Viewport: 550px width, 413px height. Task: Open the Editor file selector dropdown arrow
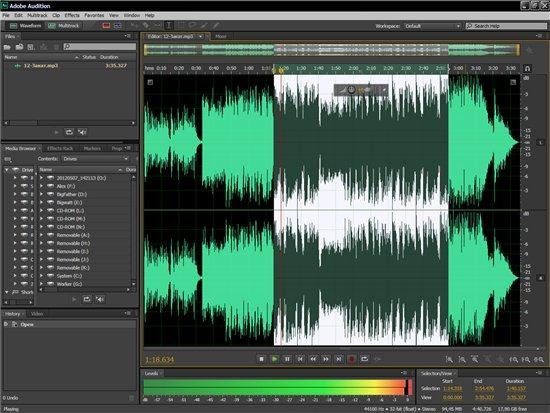(x=201, y=36)
